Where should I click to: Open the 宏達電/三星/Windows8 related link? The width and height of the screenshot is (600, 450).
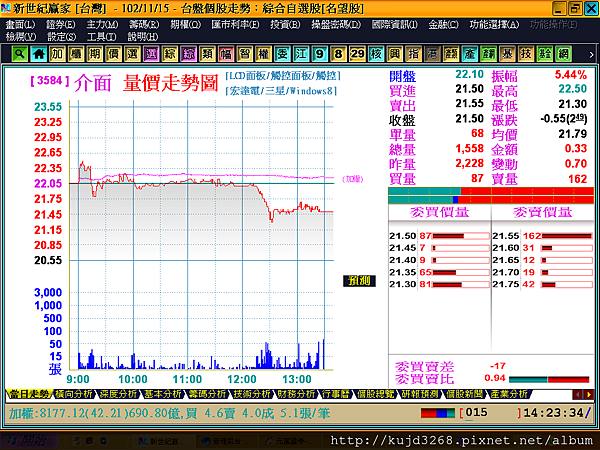pos(282,91)
